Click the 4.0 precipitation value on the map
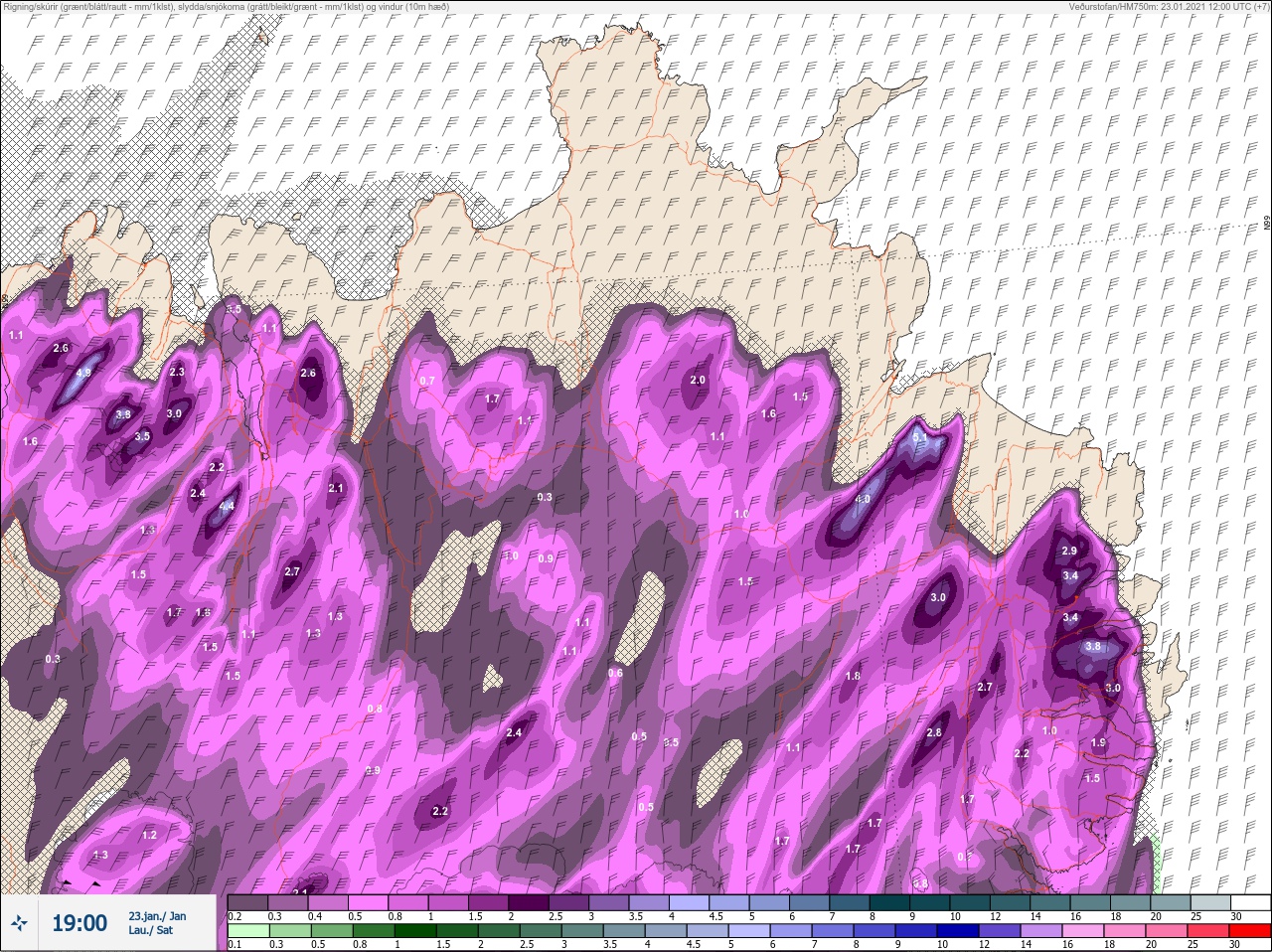This screenshot has height=952, width=1272. click(x=863, y=499)
